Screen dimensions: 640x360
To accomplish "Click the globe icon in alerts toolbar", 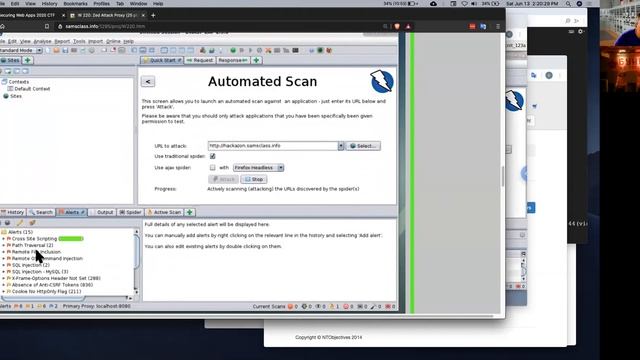I will (x=7, y=223).
